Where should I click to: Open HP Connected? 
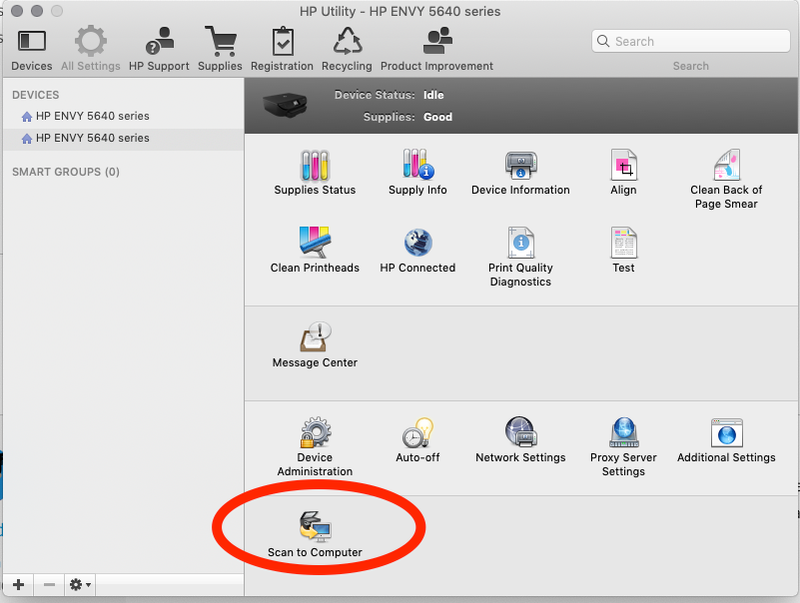418,250
